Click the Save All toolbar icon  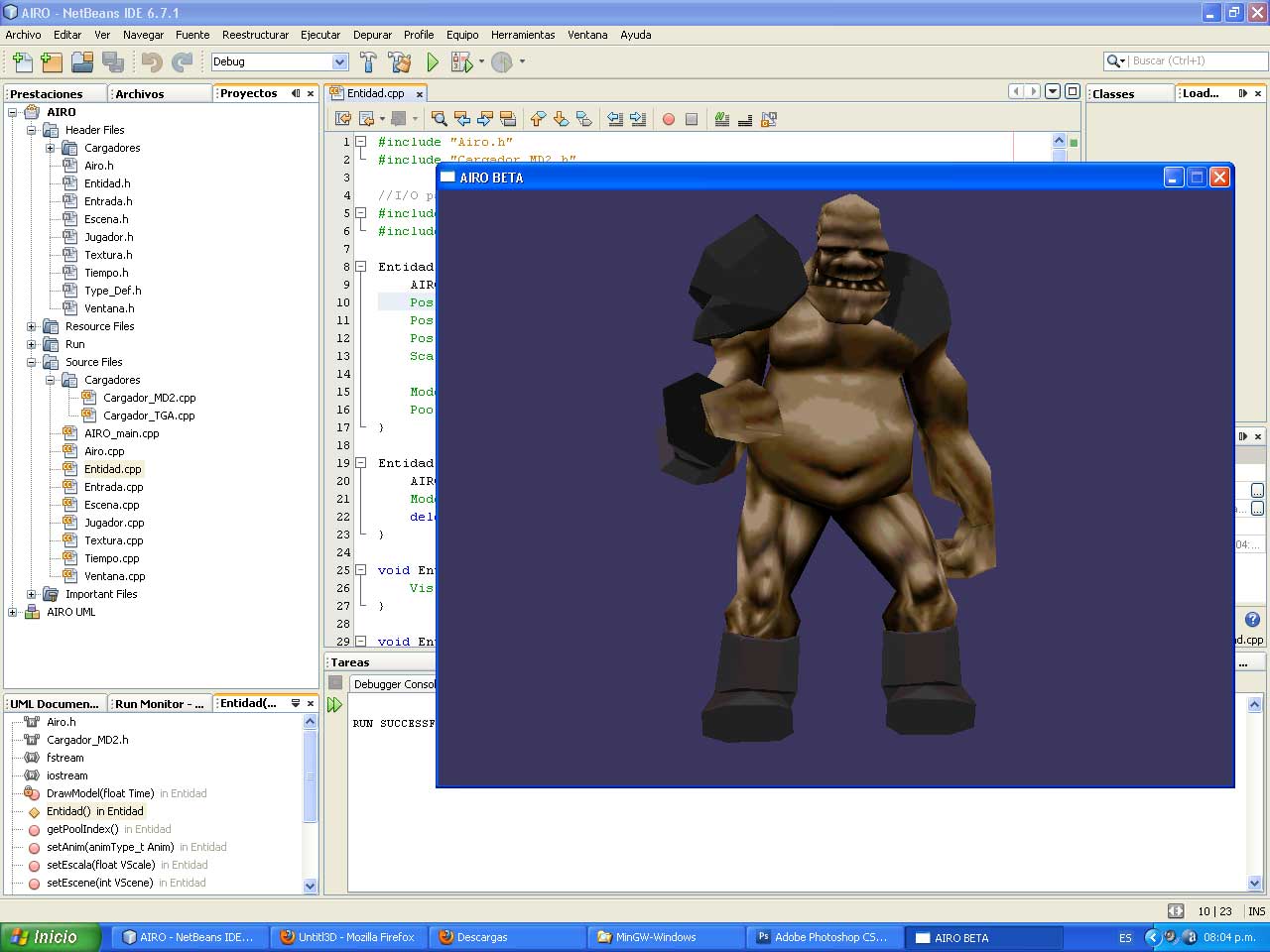[x=113, y=61]
